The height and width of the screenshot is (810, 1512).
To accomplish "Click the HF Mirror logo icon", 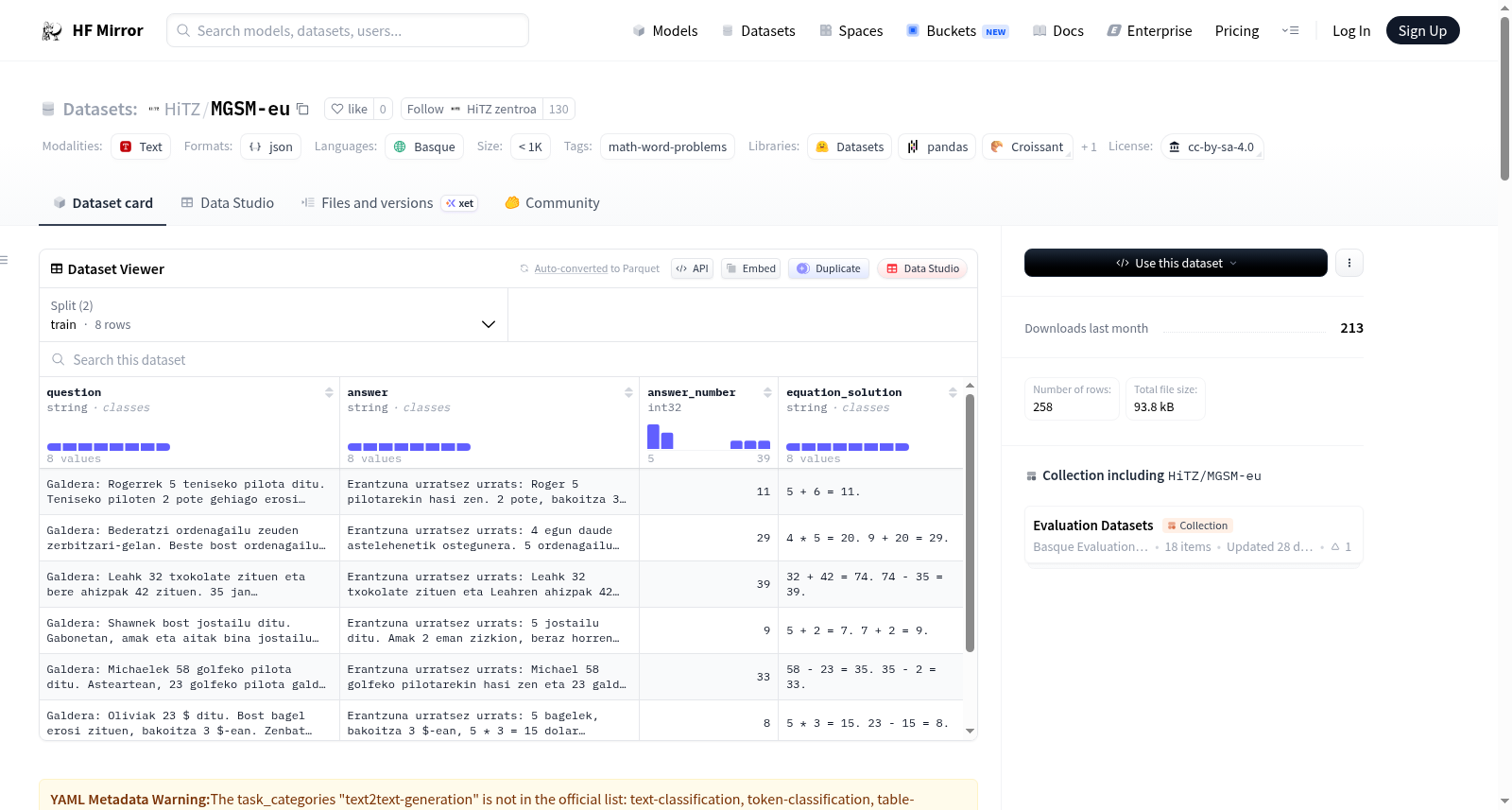I will pyautogui.click(x=52, y=31).
